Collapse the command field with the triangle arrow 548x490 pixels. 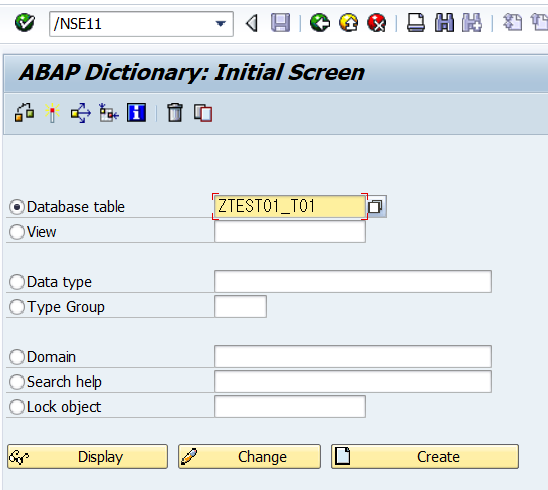tap(252, 23)
